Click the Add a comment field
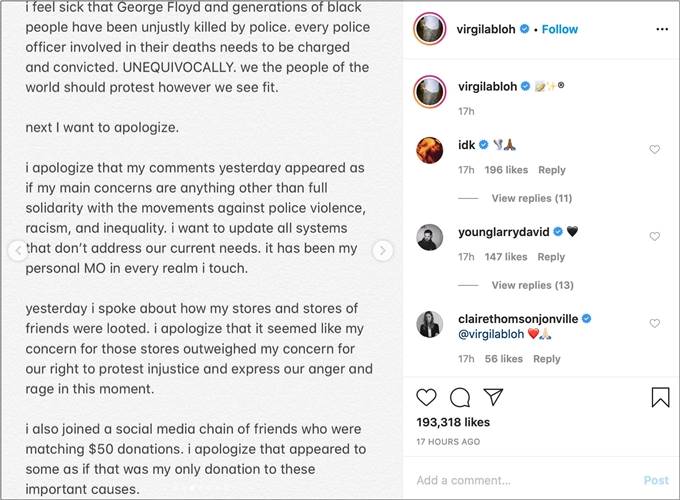Viewport: 680px width, 500px height. click(x=520, y=480)
